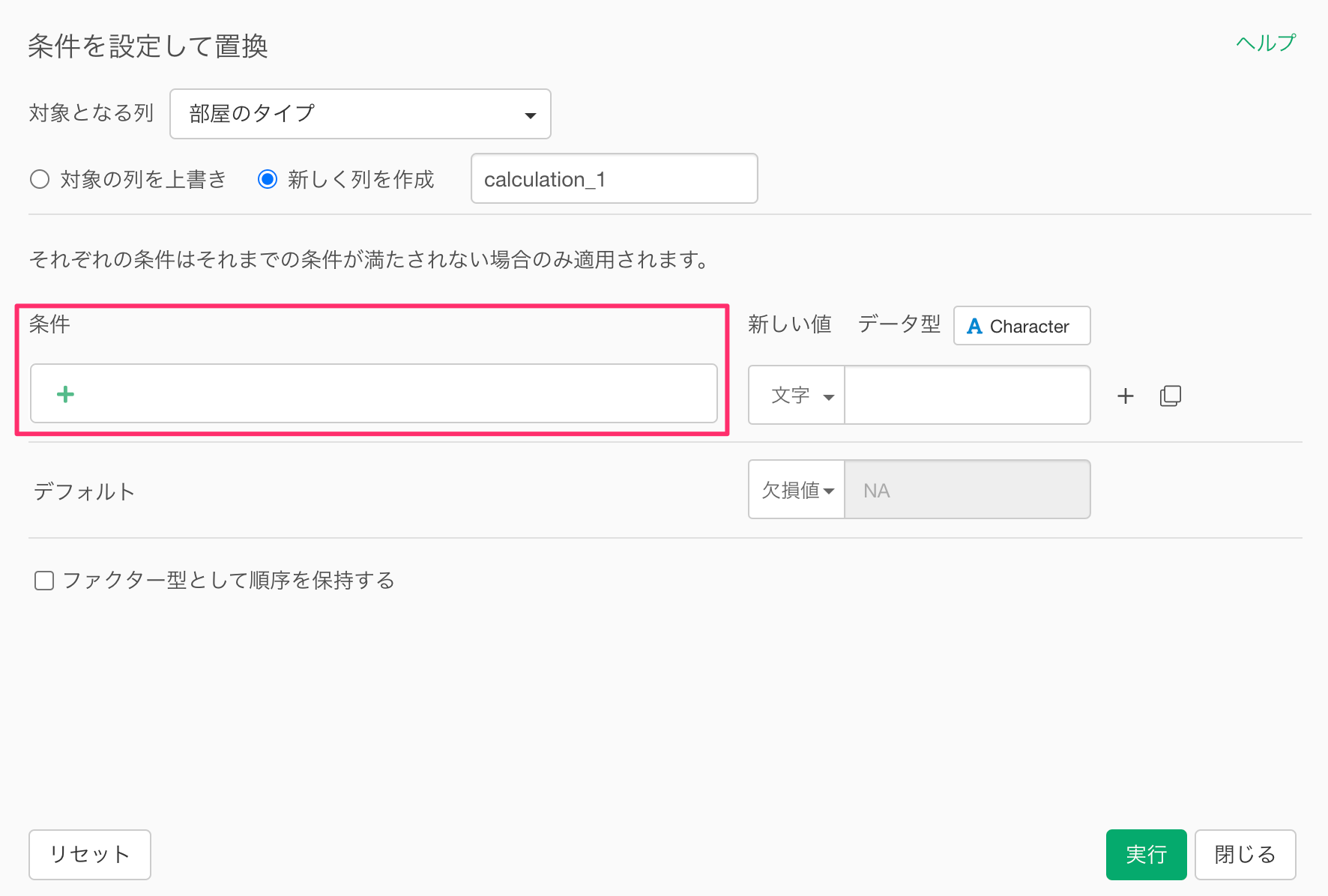Viewport: 1328px width, 896px height.
Task: Click the 条件を設定して置換 dialog title
Action: [x=148, y=46]
